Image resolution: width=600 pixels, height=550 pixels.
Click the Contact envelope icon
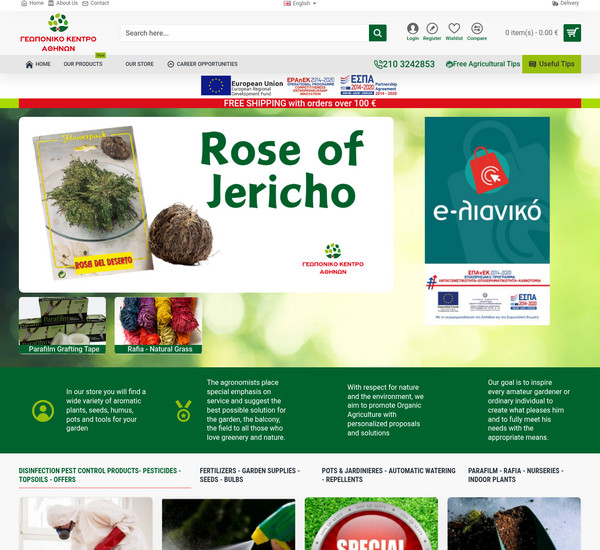(85, 3)
